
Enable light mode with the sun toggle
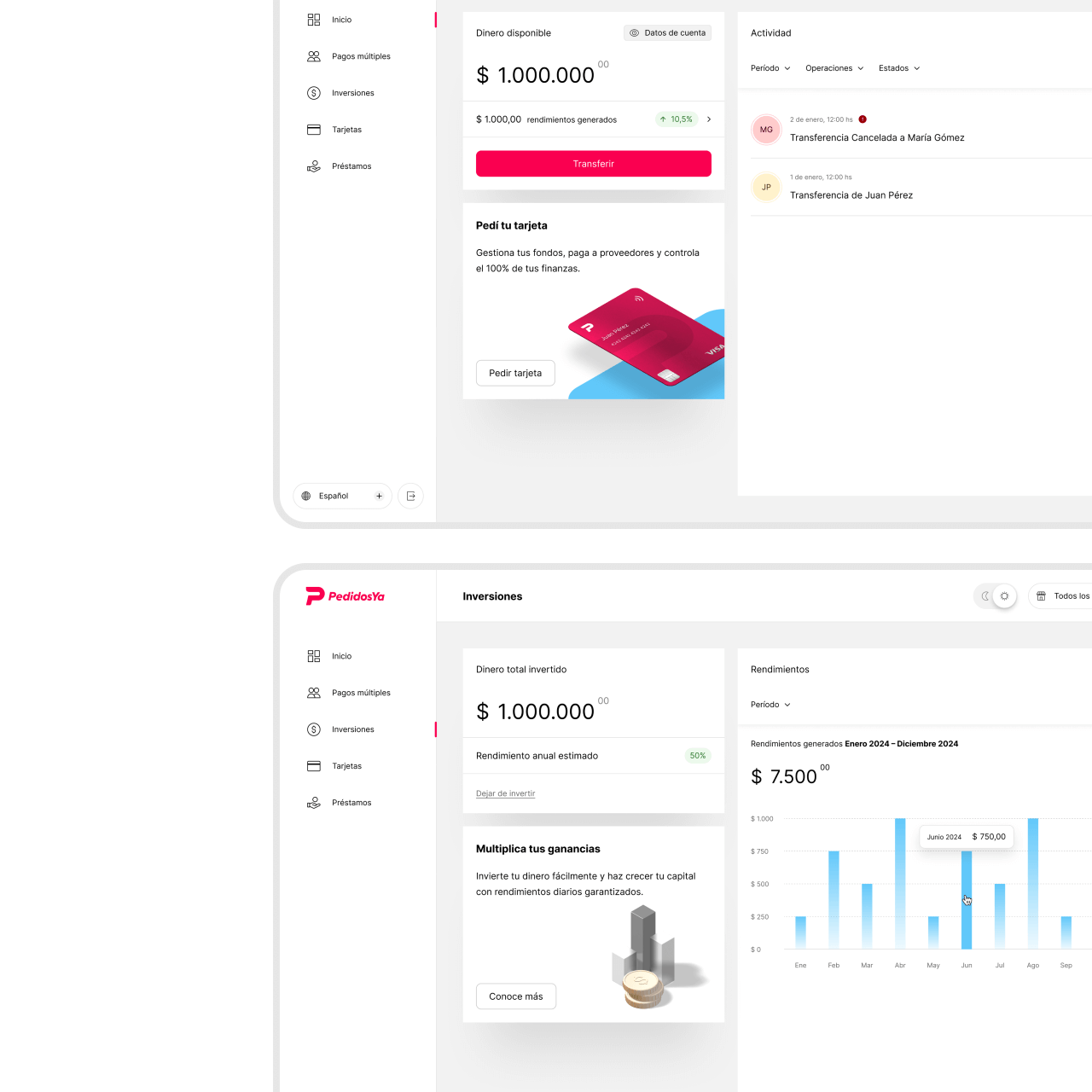(x=1004, y=596)
